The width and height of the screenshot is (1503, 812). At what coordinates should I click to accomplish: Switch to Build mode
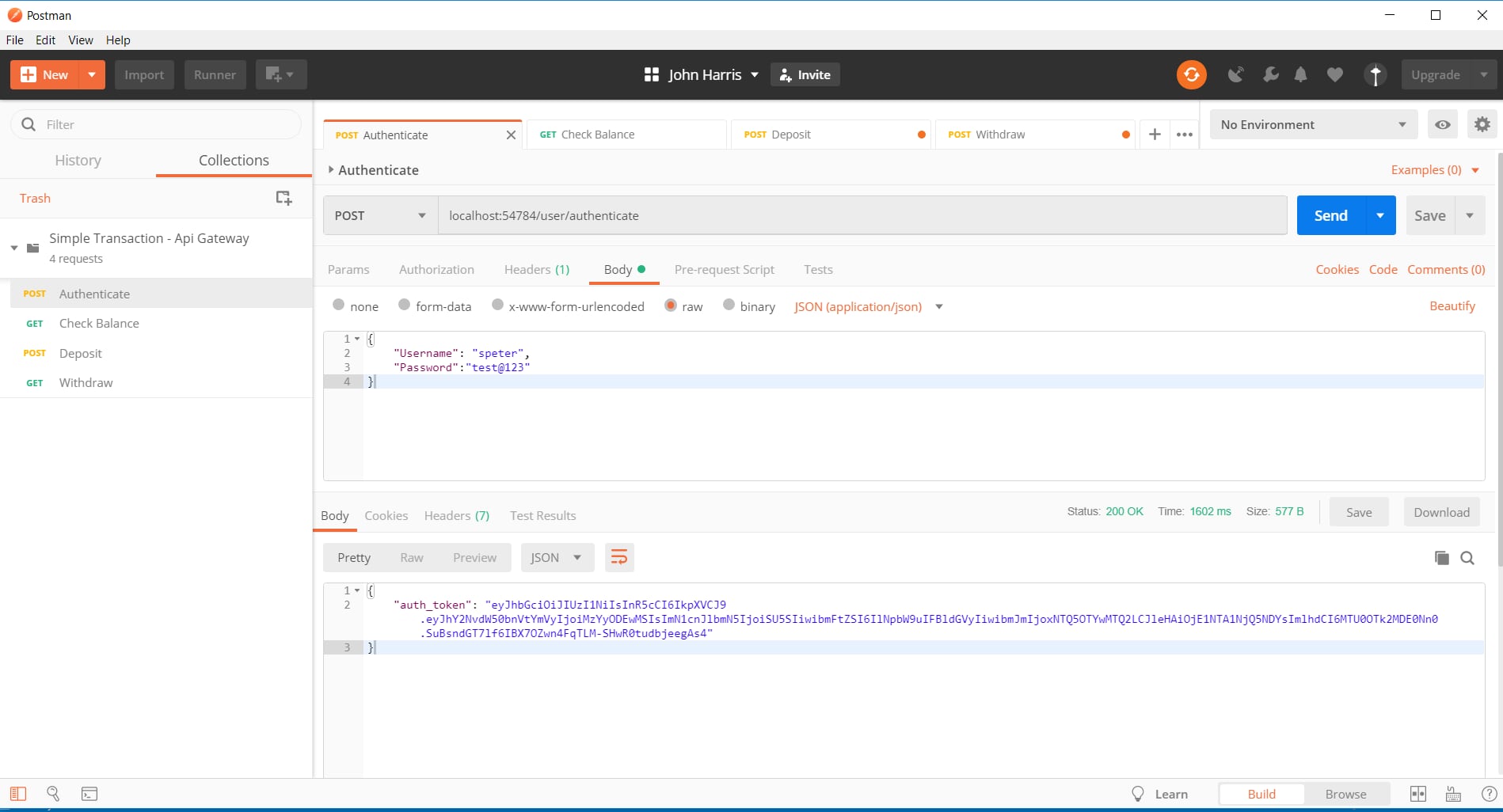(x=1261, y=794)
